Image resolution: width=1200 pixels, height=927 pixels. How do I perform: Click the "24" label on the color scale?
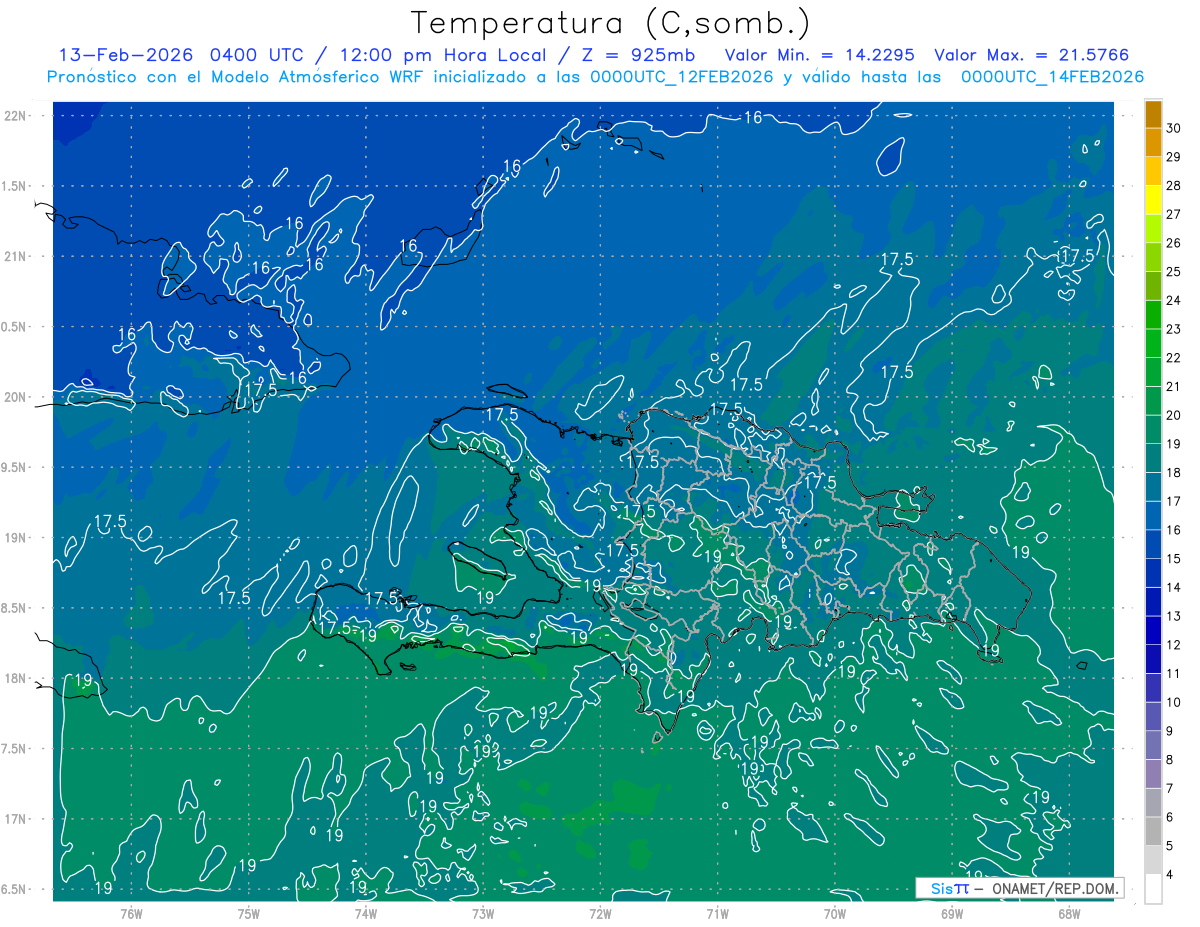[1174, 301]
